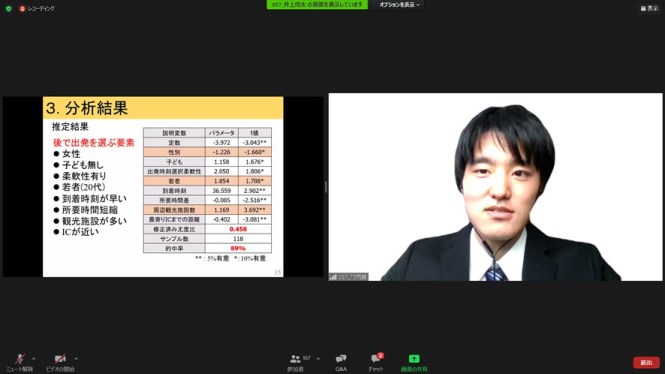Image resolution: width=665 pixels, height=374 pixels.
Task: Click the green 画面の共有 share screen icon
Action: [414, 359]
